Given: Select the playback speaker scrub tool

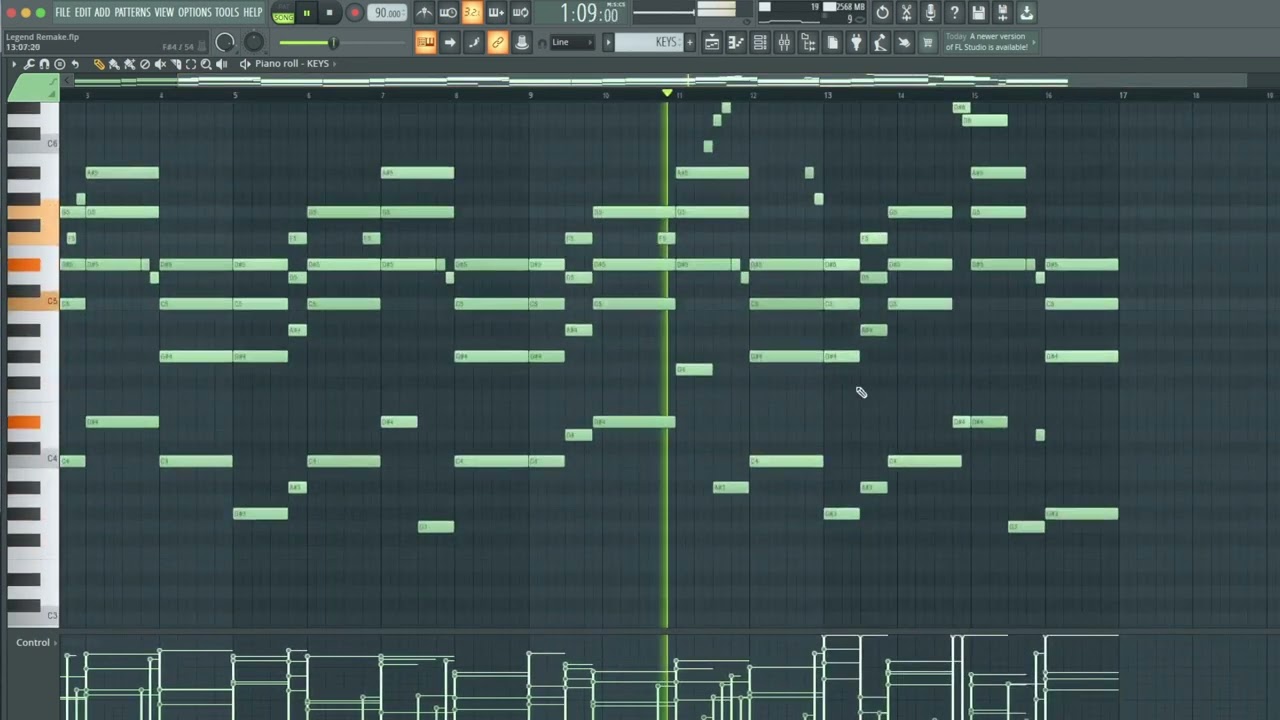Looking at the screenshot, I should (222, 64).
